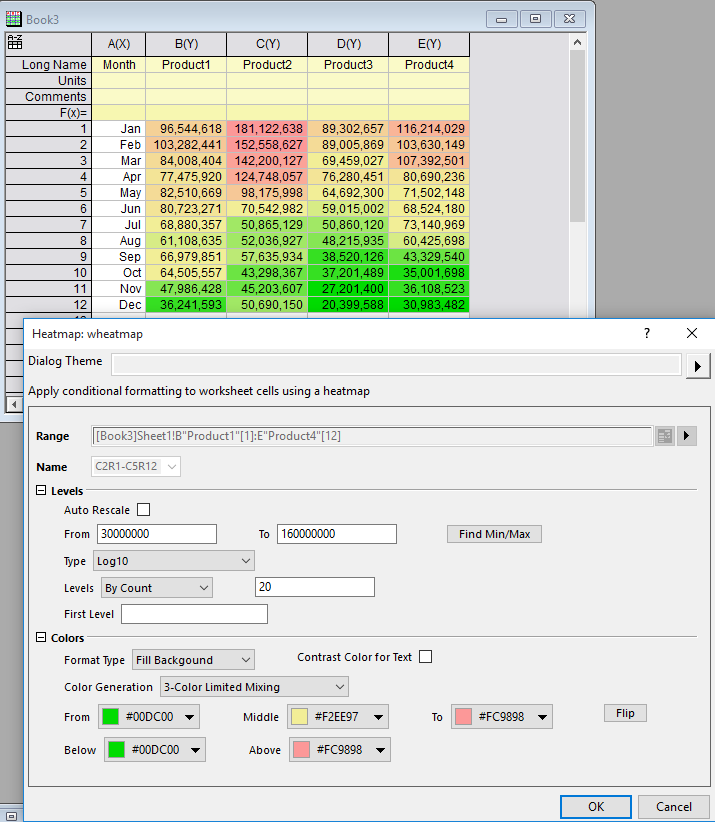Click cell 181,122,638 in Product2 column
Viewport: 715px width, 822px height.
(x=267, y=128)
